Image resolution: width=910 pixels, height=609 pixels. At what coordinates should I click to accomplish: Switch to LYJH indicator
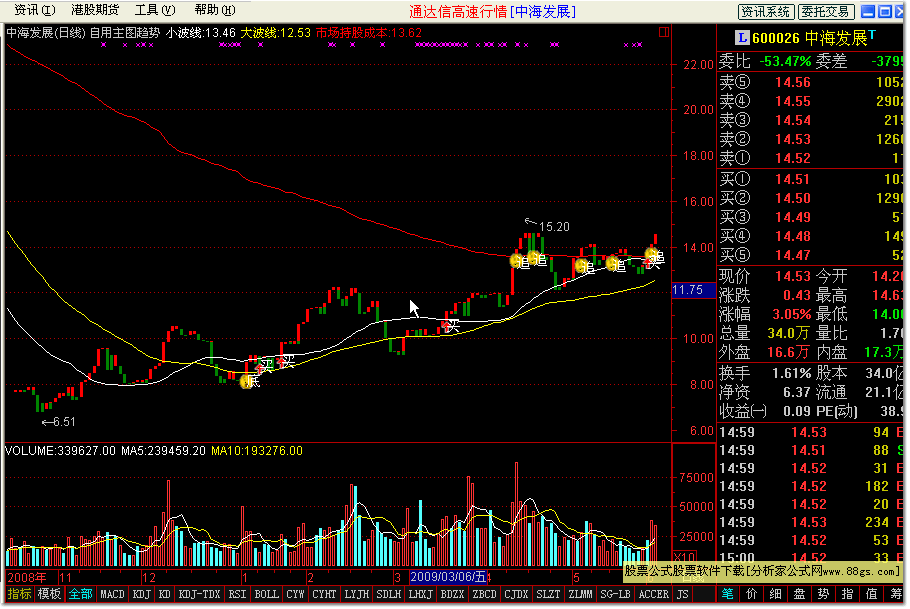click(x=356, y=594)
